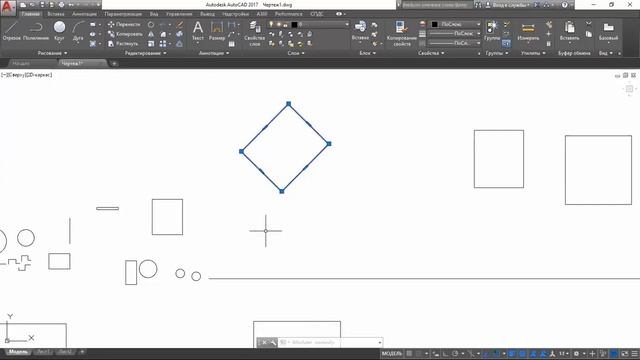Select the Текст (Text) annotation tool
Viewport: 640px width, 360px height.
[x=198, y=31]
